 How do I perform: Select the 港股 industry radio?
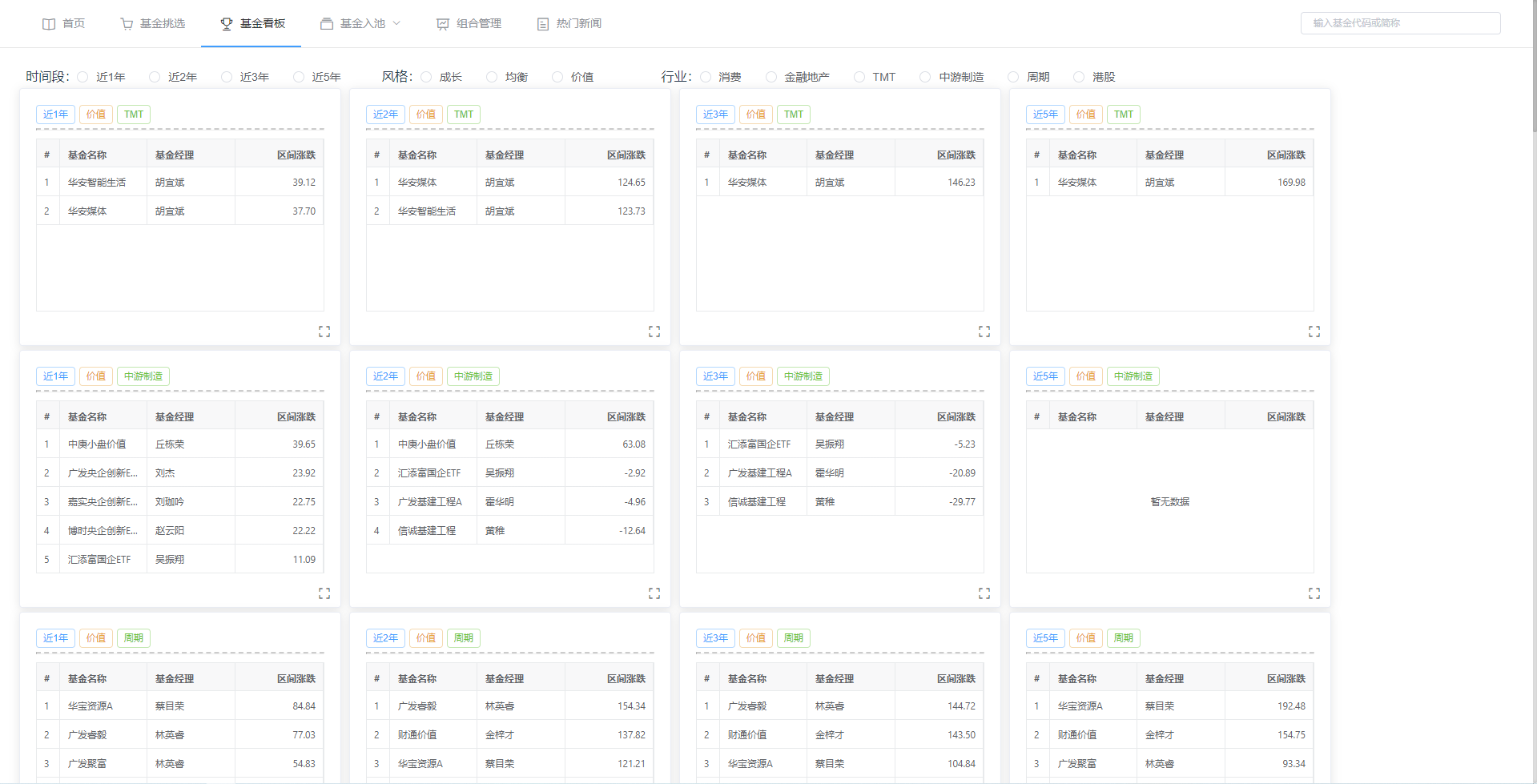[1079, 77]
